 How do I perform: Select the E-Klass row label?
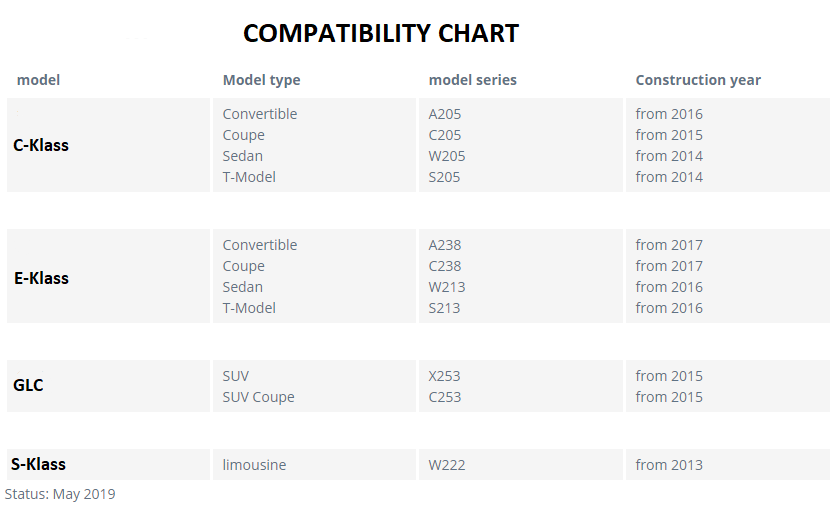coord(41,278)
